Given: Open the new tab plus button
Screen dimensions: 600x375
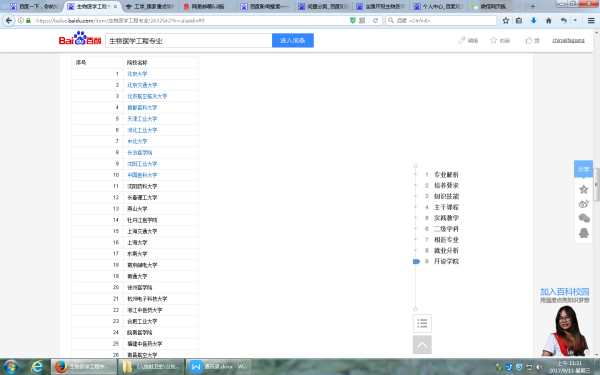Looking at the screenshot, I should (x=533, y=6).
